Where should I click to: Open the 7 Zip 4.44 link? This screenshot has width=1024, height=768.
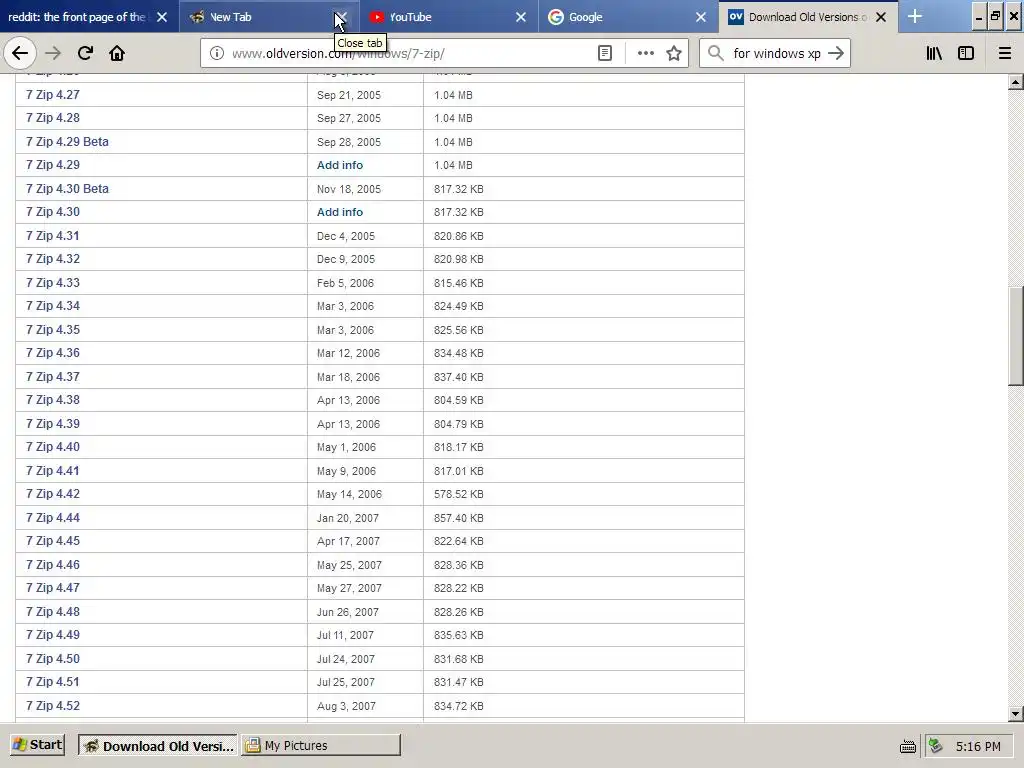click(53, 518)
